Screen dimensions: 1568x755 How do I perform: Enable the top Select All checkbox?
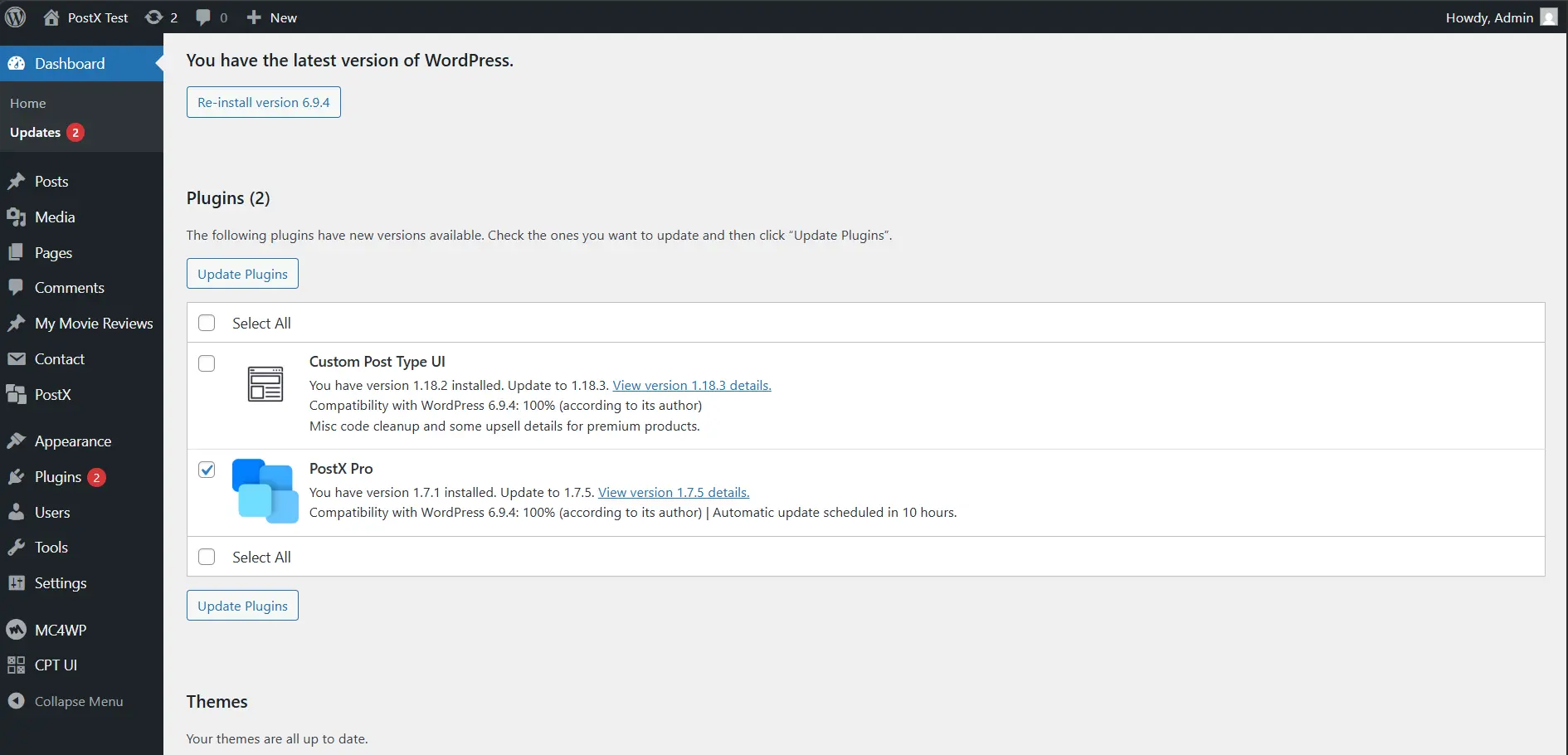tap(206, 323)
